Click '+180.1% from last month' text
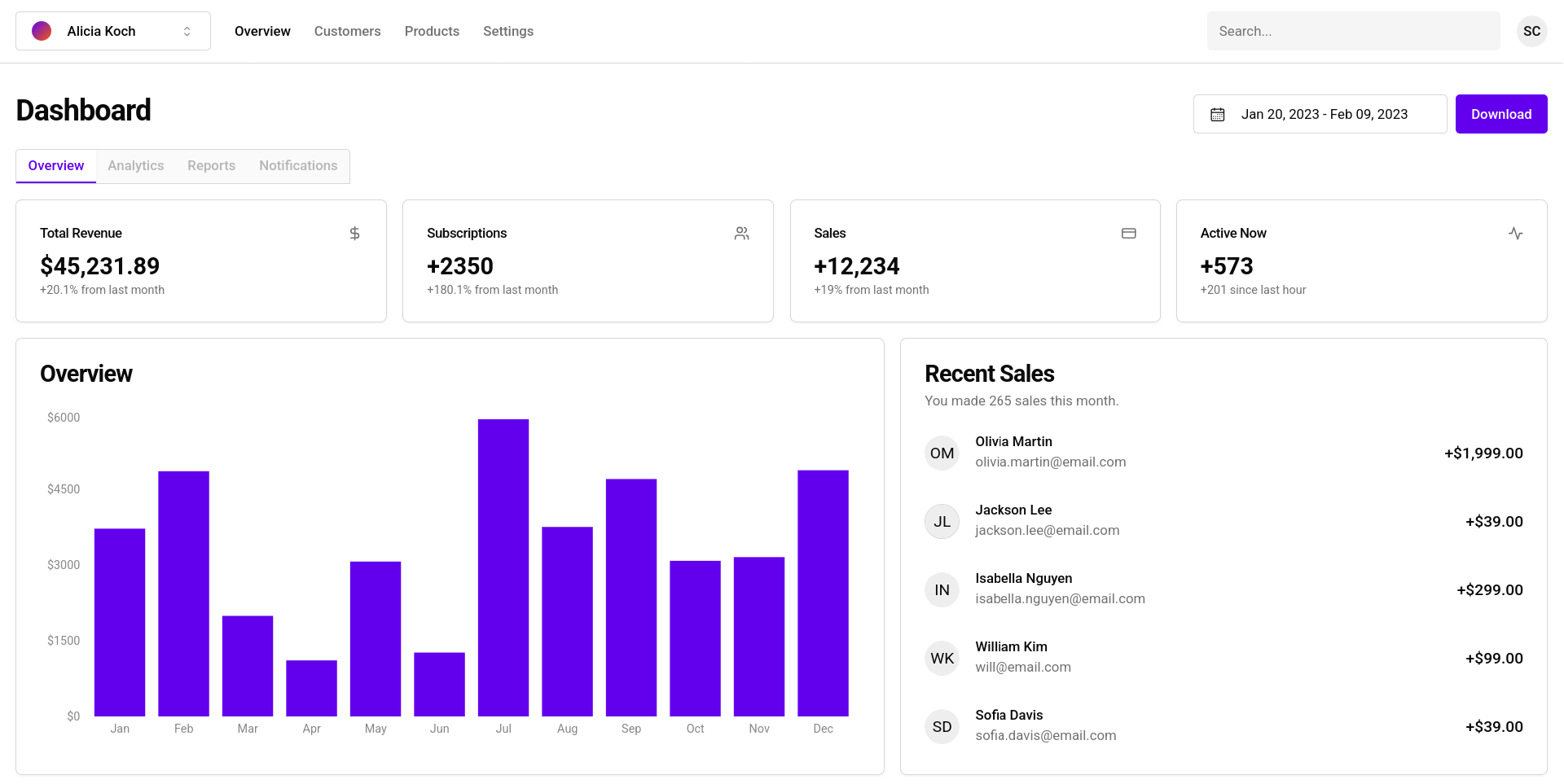Viewport: 1564px width, 784px height. tap(492, 290)
